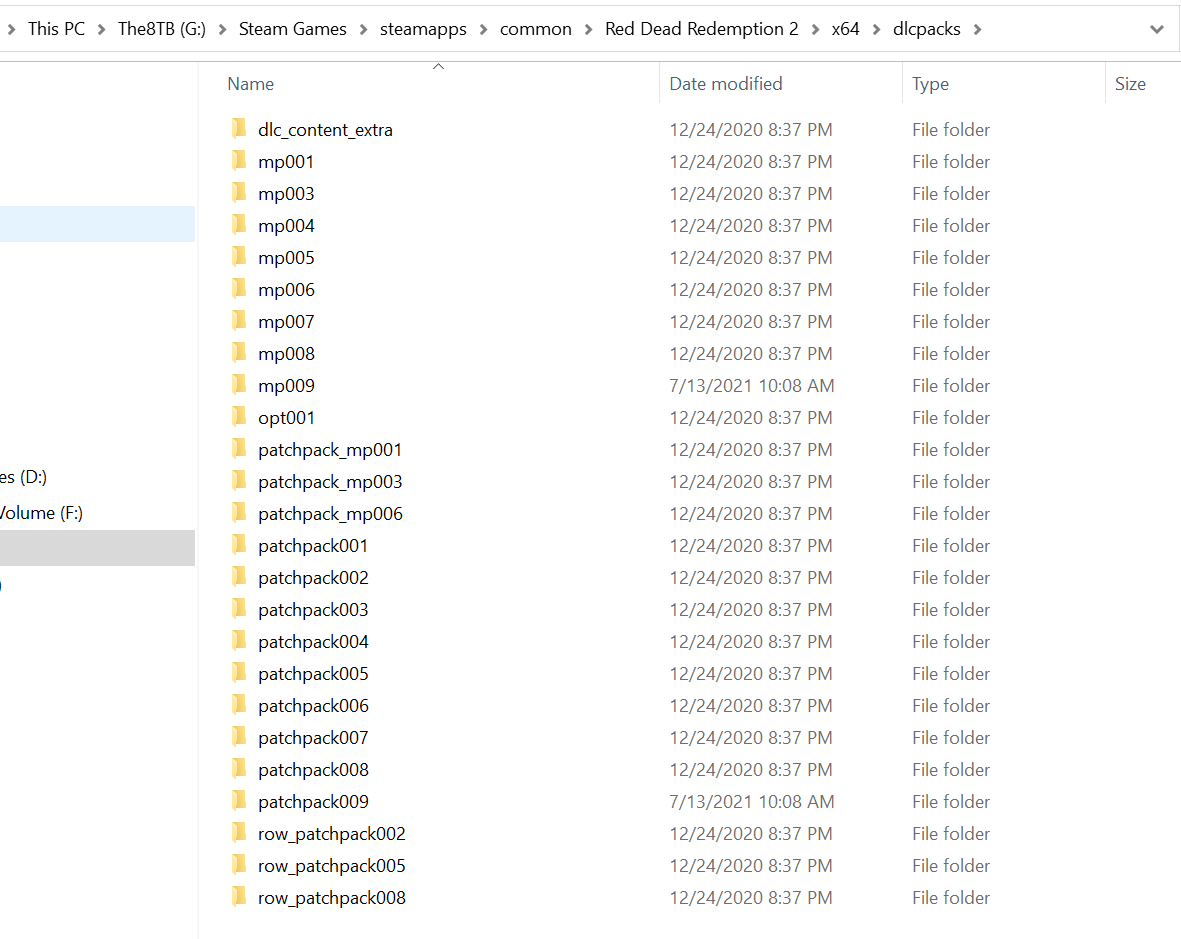The height and width of the screenshot is (939, 1181).
Task: Click the mp009 folder icon
Action: pos(239,385)
